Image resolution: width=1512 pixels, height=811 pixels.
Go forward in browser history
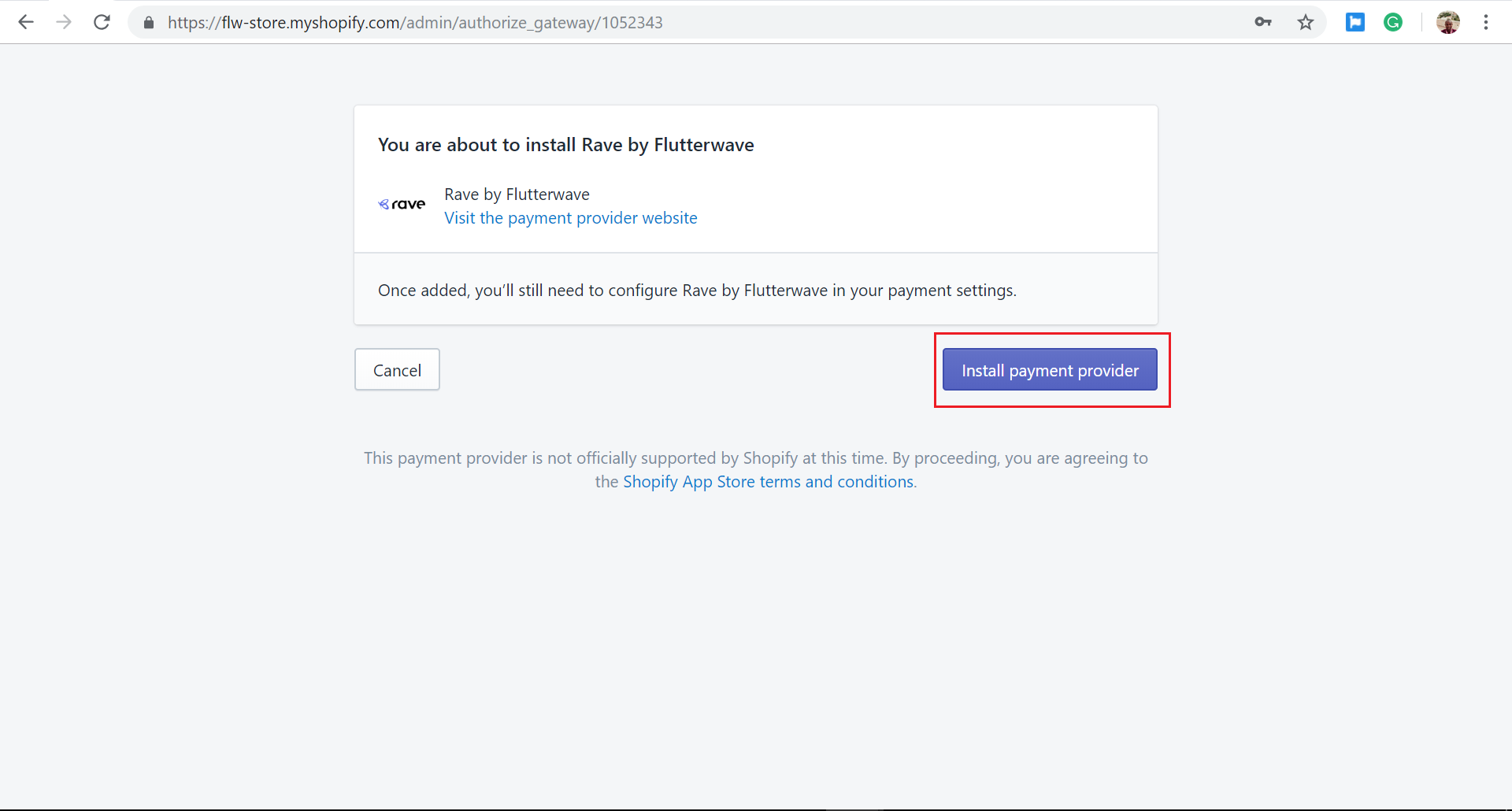point(64,22)
